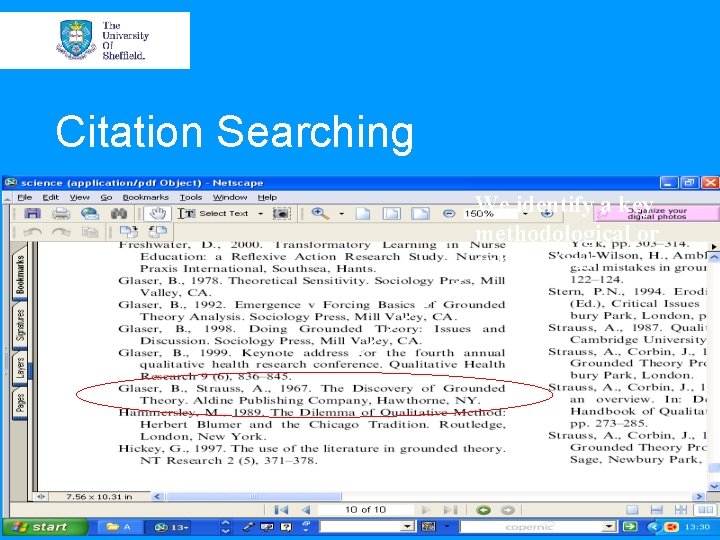The height and width of the screenshot is (540, 720).
Task: Open the Select Text tool dropdown arrow
Action: coord(260,214)
